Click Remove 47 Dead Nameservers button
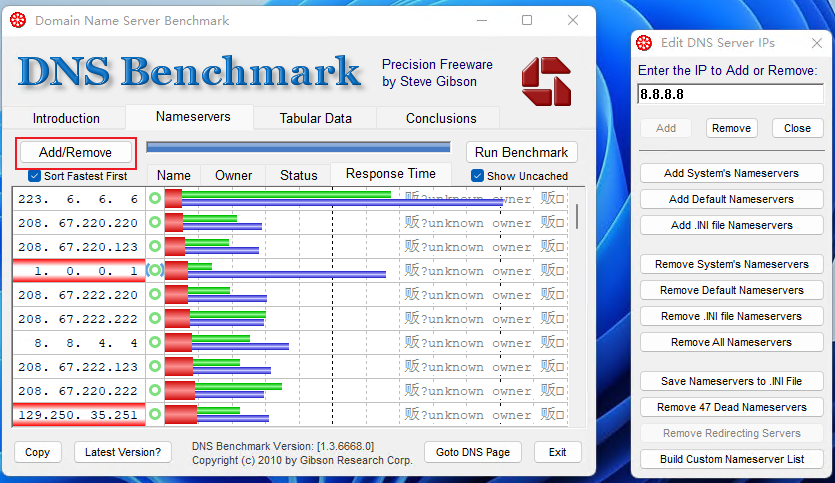 731,407
